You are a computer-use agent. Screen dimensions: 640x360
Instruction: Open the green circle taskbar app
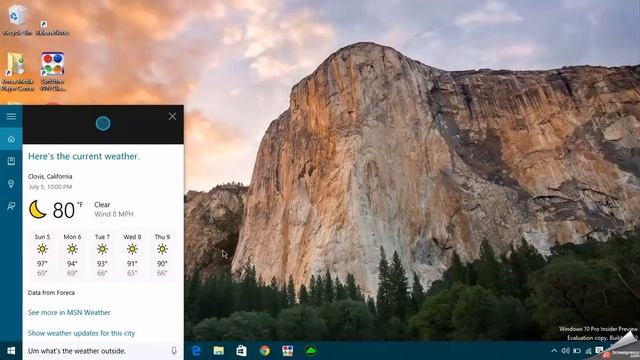click(x=311, y=351)
